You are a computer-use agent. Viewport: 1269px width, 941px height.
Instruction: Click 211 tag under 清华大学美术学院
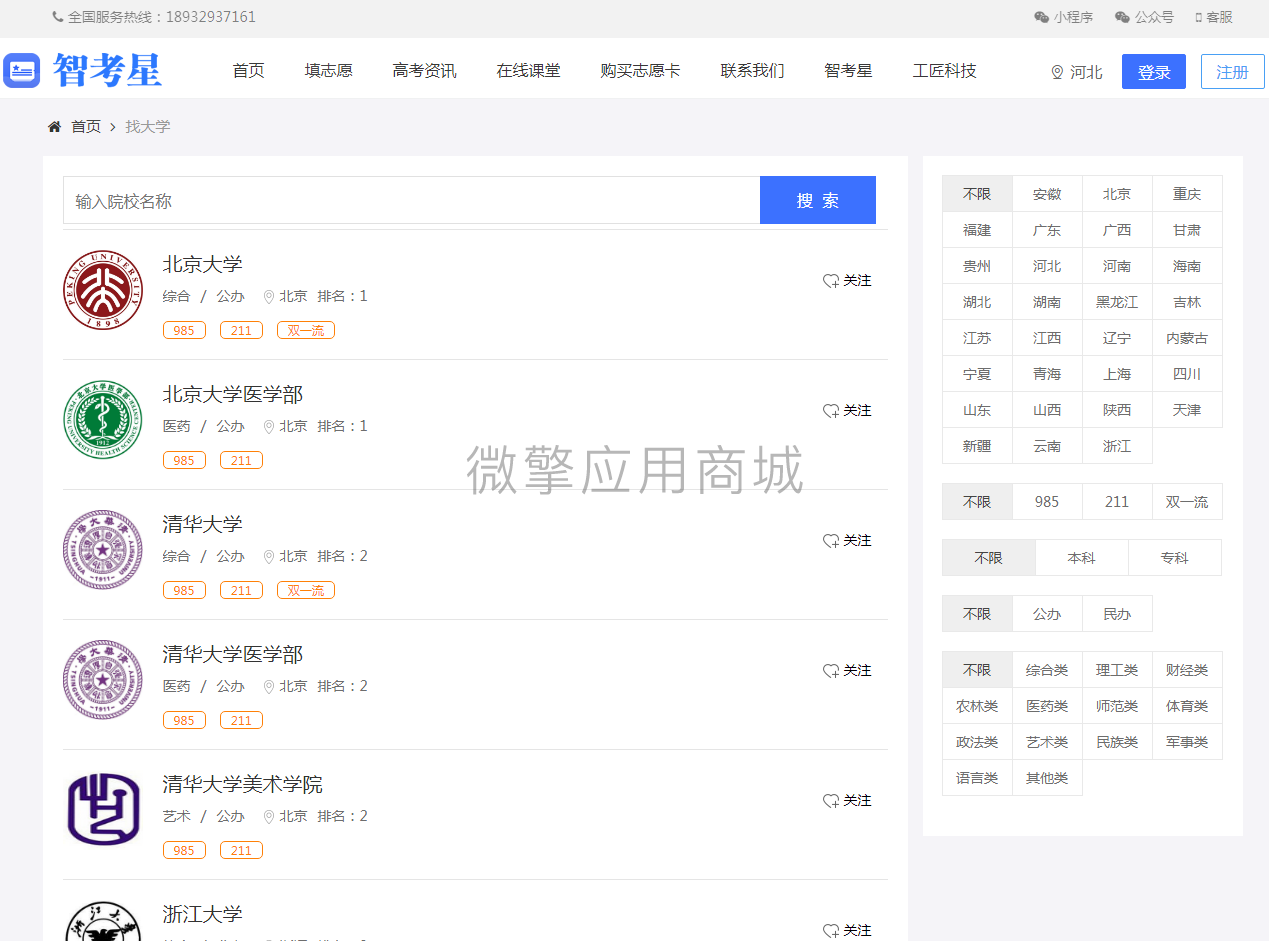point(241,850)
